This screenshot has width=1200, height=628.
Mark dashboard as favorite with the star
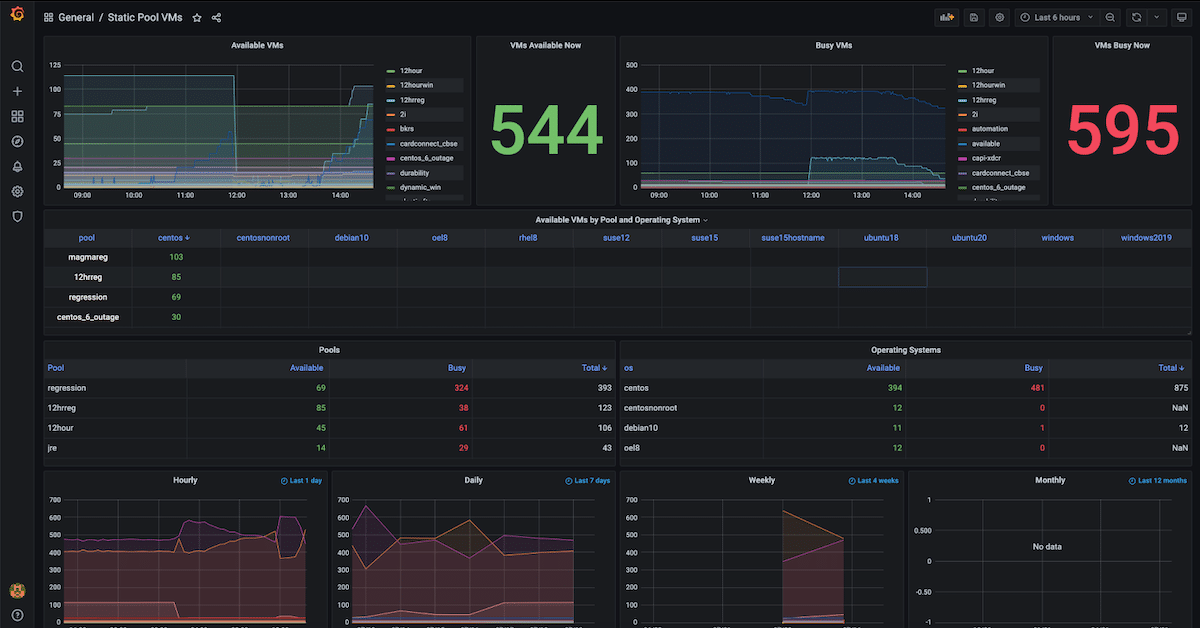pyautogui.click(x=197, y=18)
